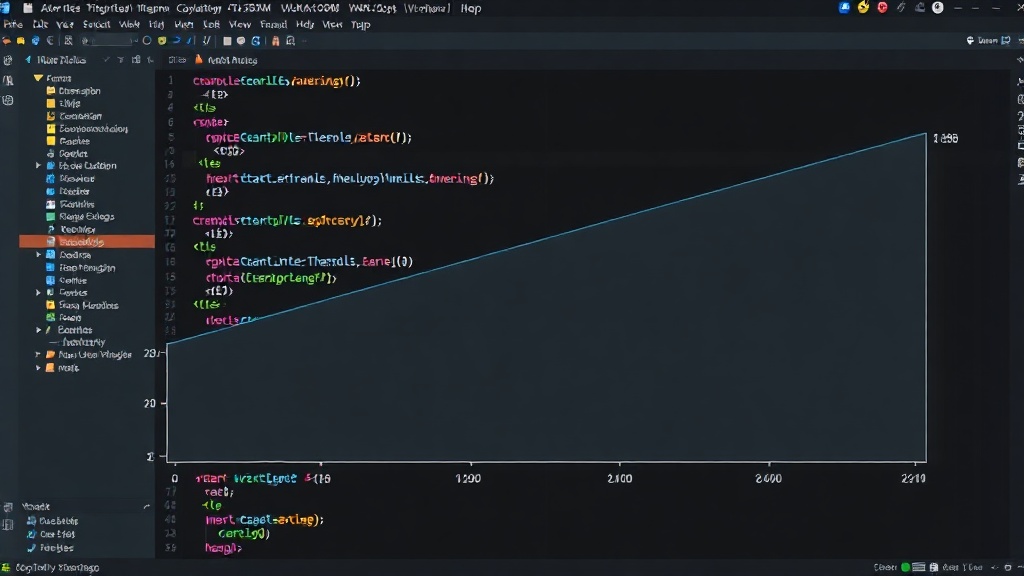Open the dropdown field in the toolbar

pos(108,40)
